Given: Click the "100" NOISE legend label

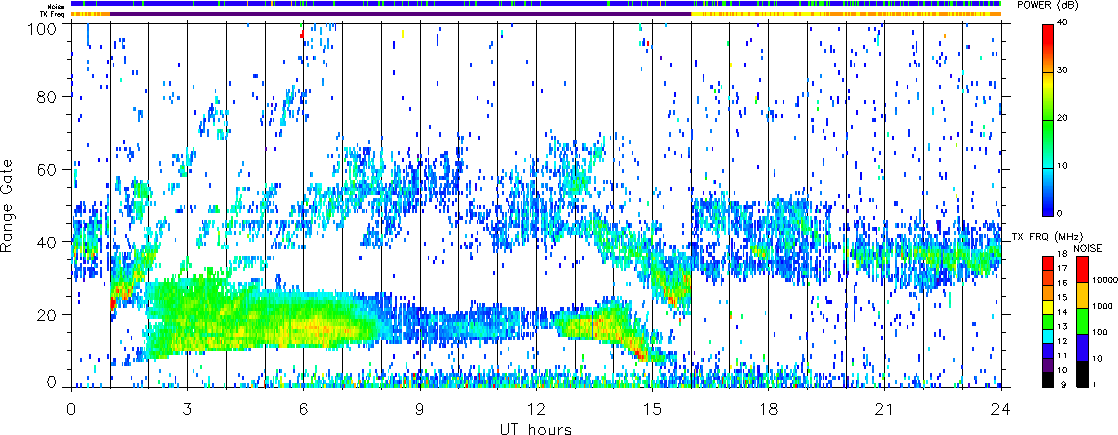Looking at the screenshot, I should tap(1098, 334).
